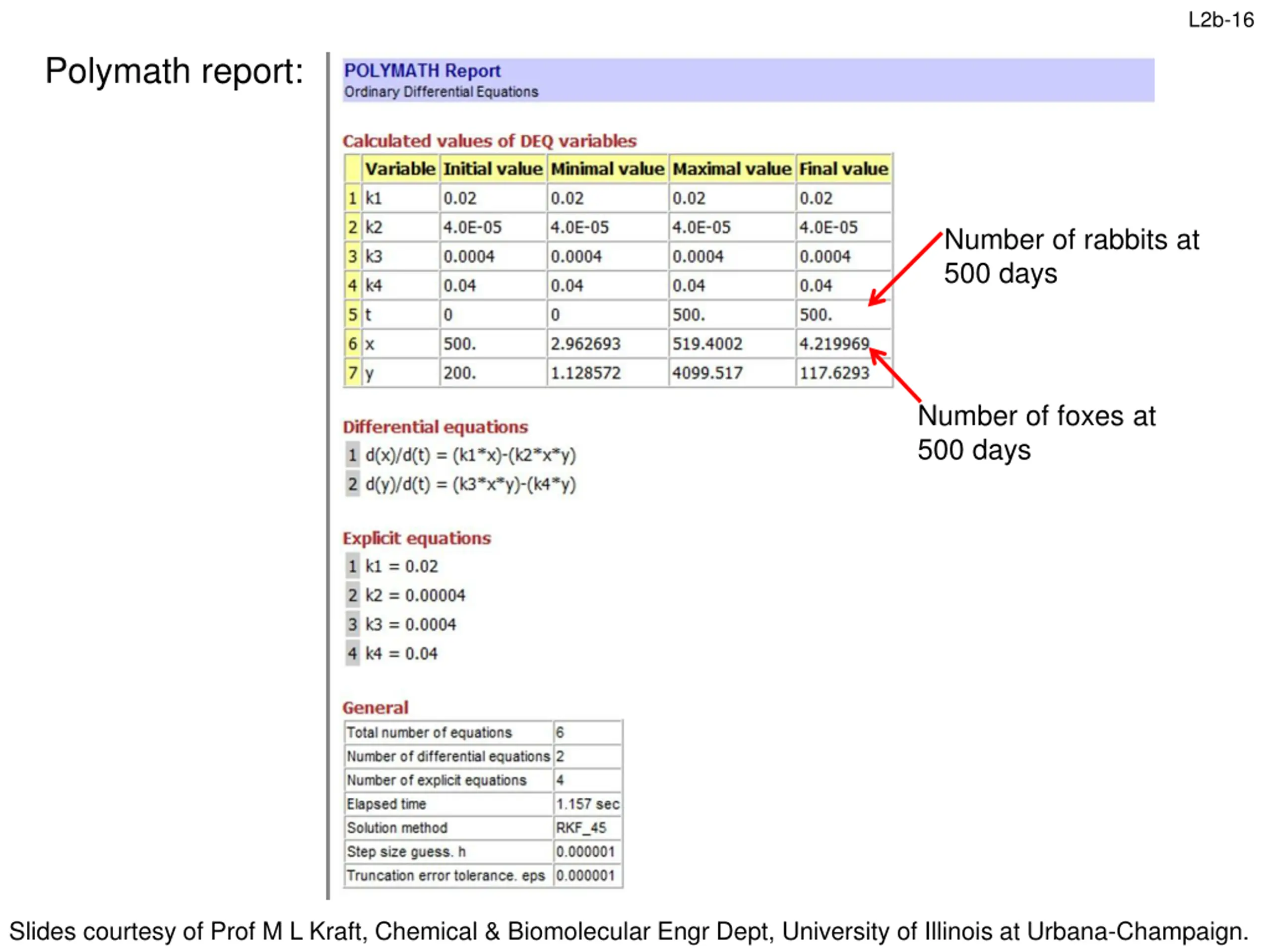
Task: Click 'Number of foxes at 500 days' annotation
Action: (x=1036, y=433)
